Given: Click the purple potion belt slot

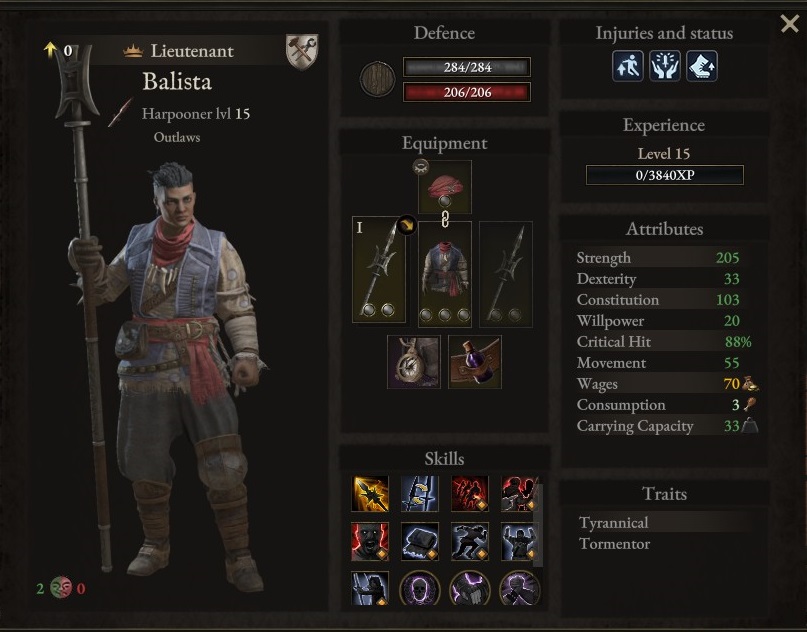Looking at the screenshot, I should pos(475,362).
